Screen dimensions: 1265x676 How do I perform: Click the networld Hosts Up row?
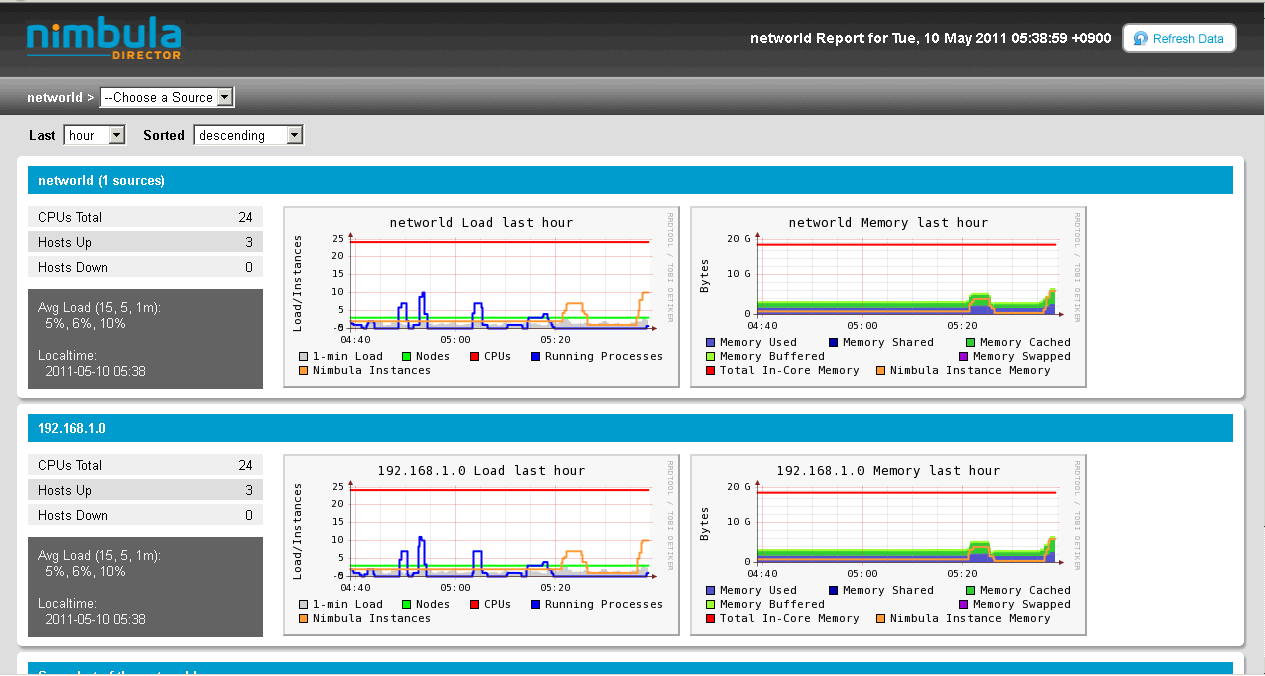[145, 242]
